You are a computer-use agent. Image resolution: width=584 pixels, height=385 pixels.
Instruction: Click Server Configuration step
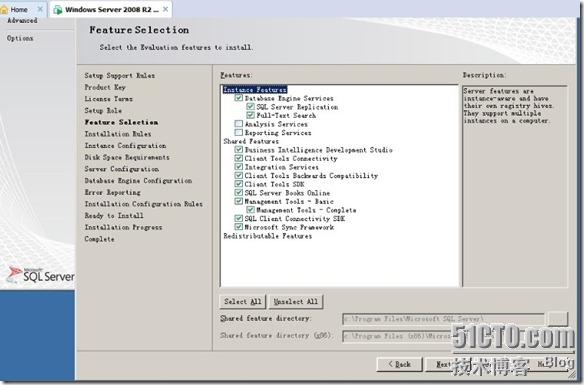click(x=121, y=169)
